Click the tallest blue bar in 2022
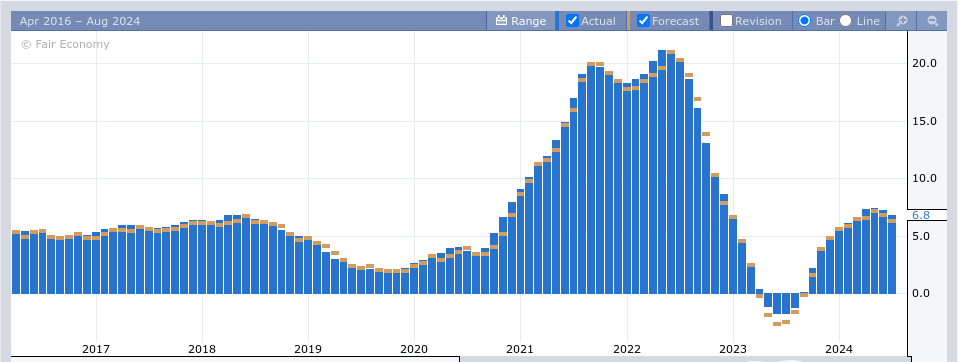The height and width of the screenshot is (362, 959). click(x=662, y=172)
